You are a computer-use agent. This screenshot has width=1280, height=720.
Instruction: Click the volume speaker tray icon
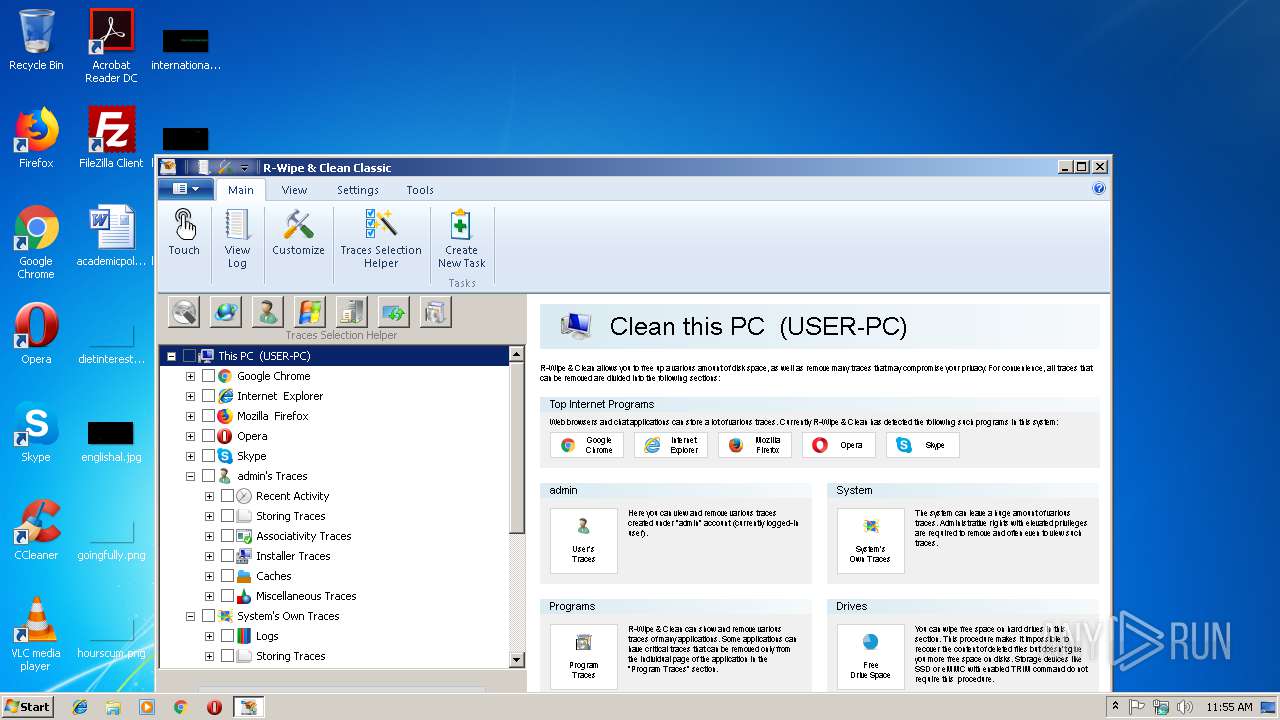coord(1185,707)
